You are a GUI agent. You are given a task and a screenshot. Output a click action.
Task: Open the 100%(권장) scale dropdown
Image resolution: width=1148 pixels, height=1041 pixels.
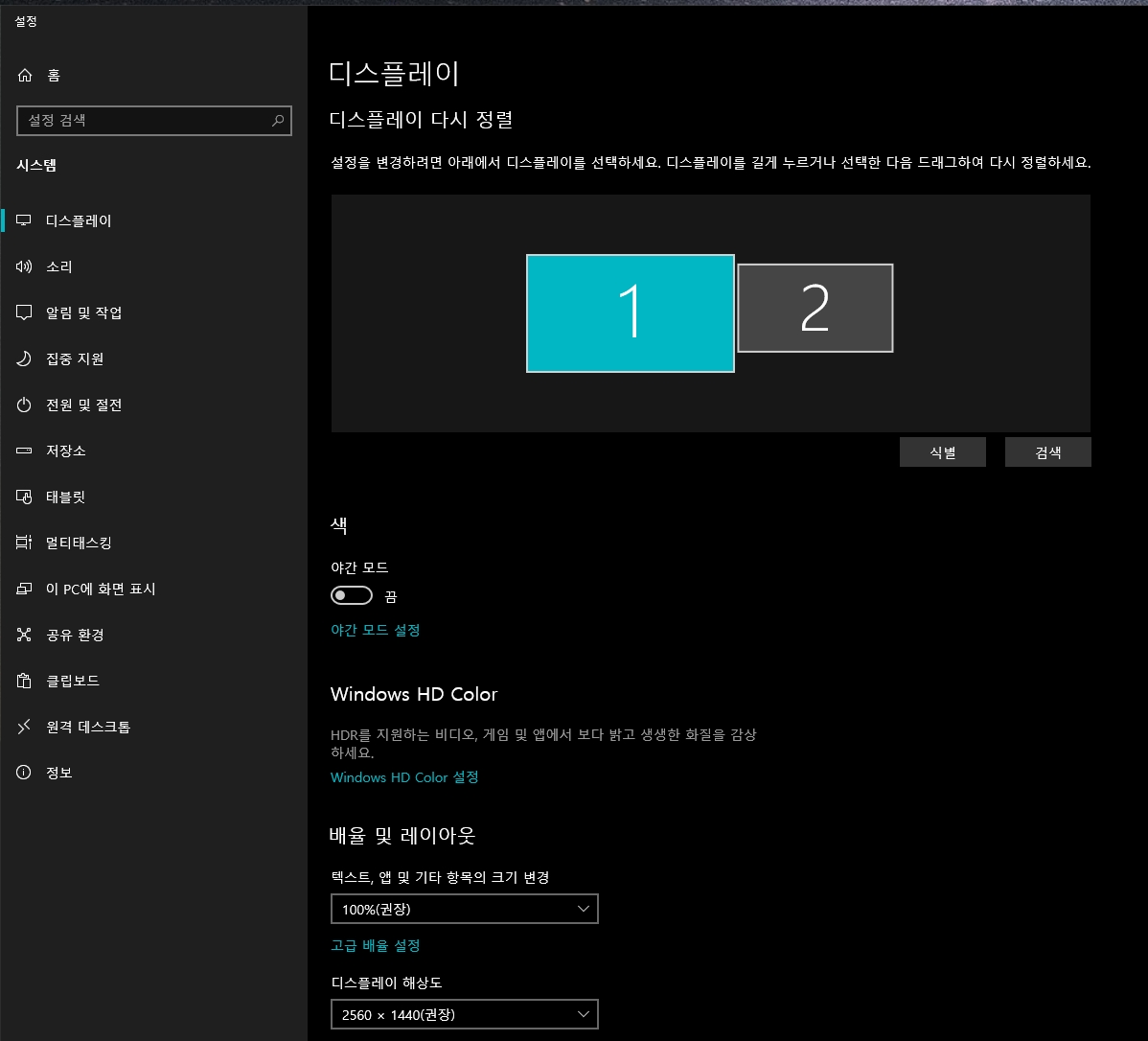(464, 909)
